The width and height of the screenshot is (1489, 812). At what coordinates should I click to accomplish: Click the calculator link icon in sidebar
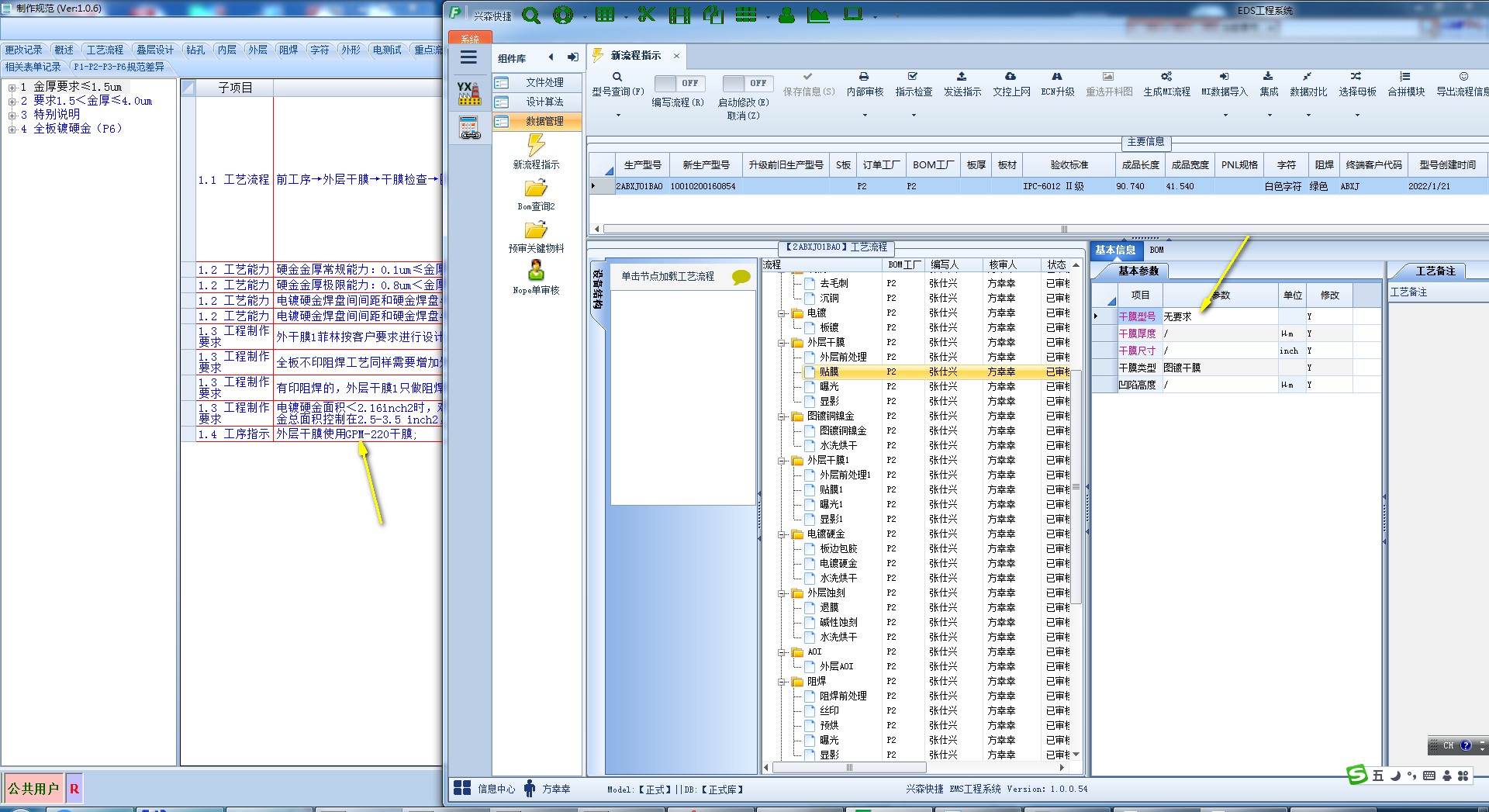[x=469, y=128]
